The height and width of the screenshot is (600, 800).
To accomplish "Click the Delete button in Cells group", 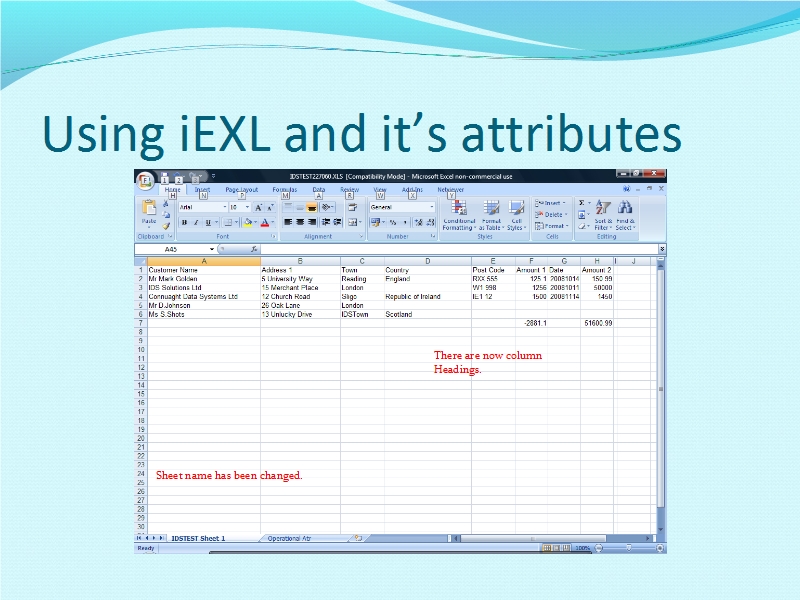I will coord(553,214).
